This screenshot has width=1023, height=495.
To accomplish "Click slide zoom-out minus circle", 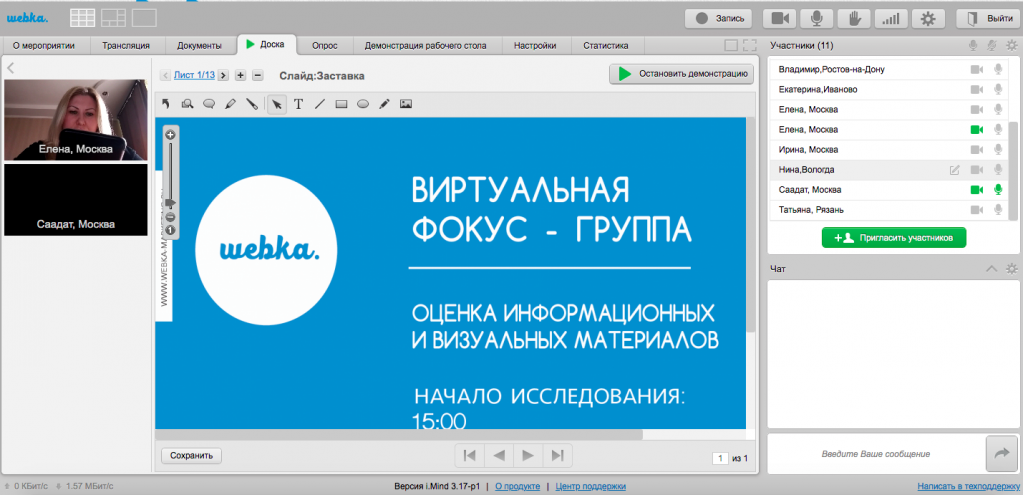I will pos(170,217).
